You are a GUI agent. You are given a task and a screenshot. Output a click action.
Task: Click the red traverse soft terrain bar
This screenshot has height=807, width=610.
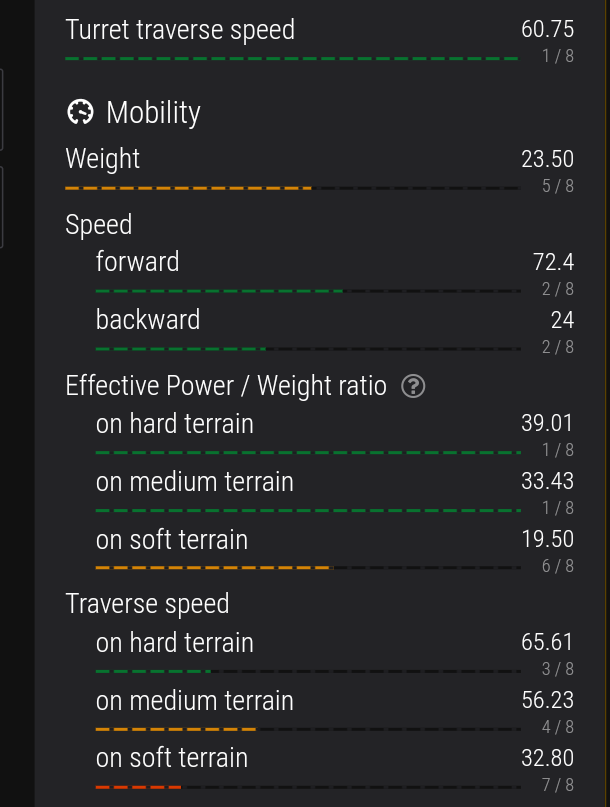[x=138, y=787]
